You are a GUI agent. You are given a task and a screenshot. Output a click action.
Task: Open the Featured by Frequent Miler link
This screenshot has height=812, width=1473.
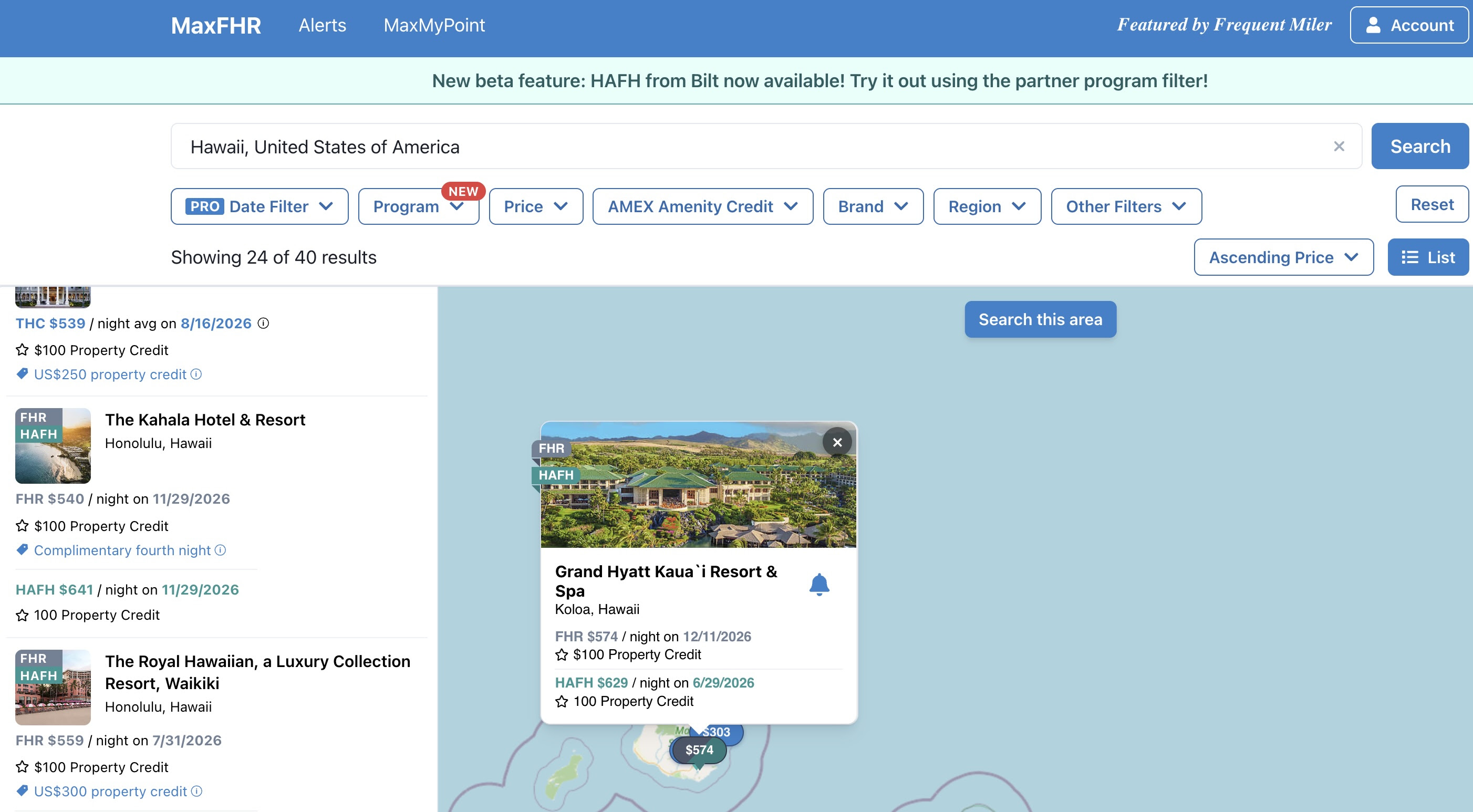(1224, 25)
